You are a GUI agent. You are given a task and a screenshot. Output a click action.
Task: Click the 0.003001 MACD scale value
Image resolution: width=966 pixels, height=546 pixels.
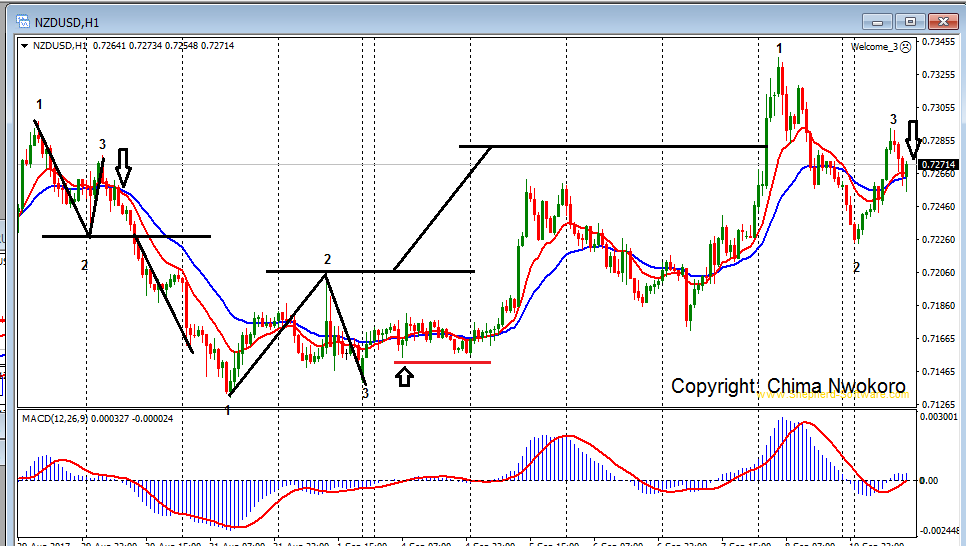[940, 417]
